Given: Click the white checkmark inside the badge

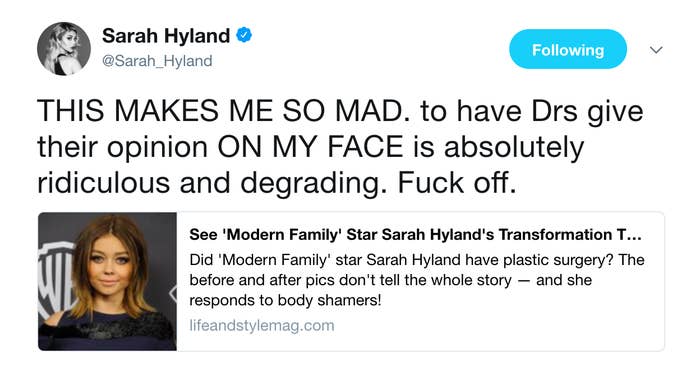Looking at the screenshot, I should 244,35.
